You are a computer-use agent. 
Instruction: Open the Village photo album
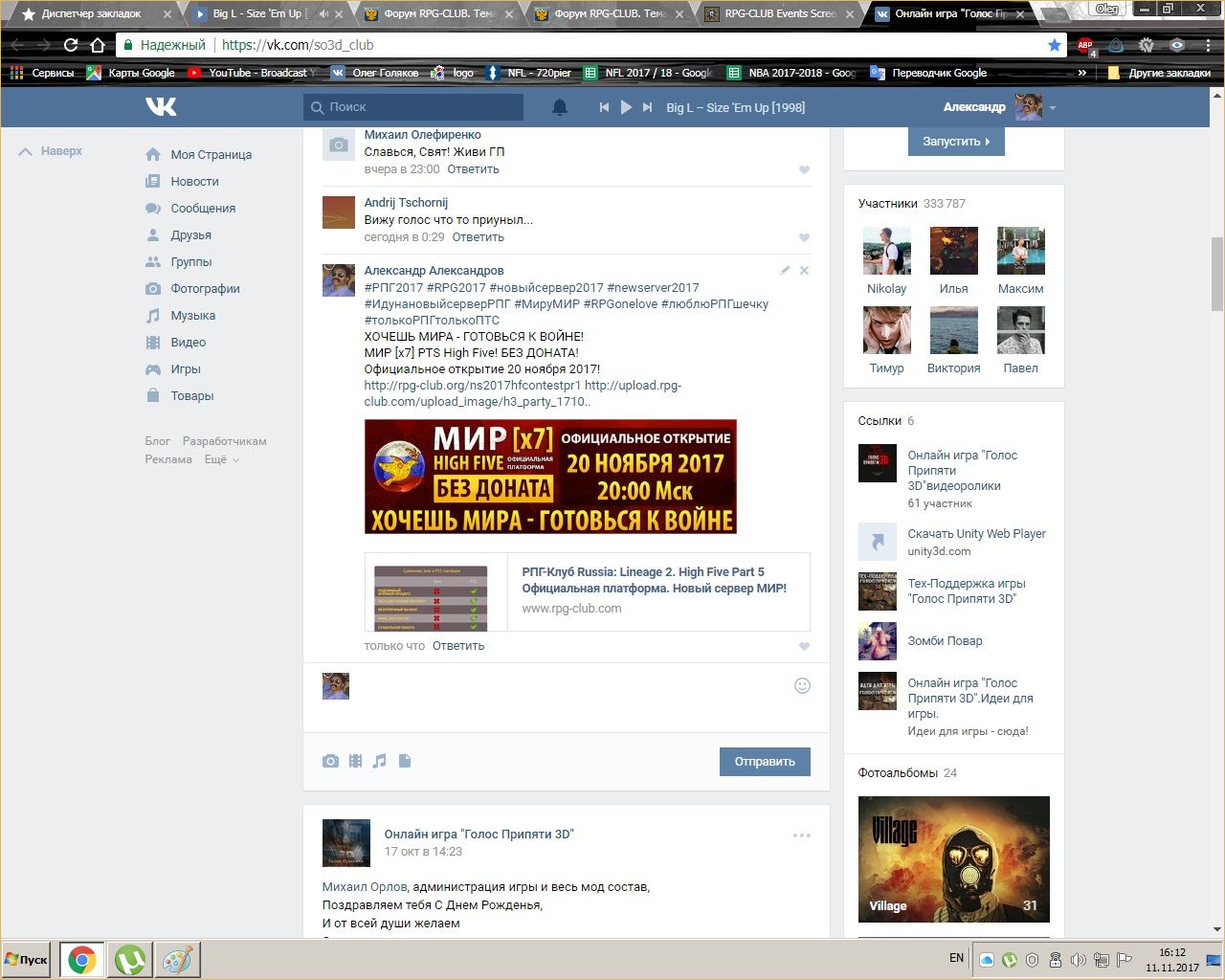click(954, 859)
